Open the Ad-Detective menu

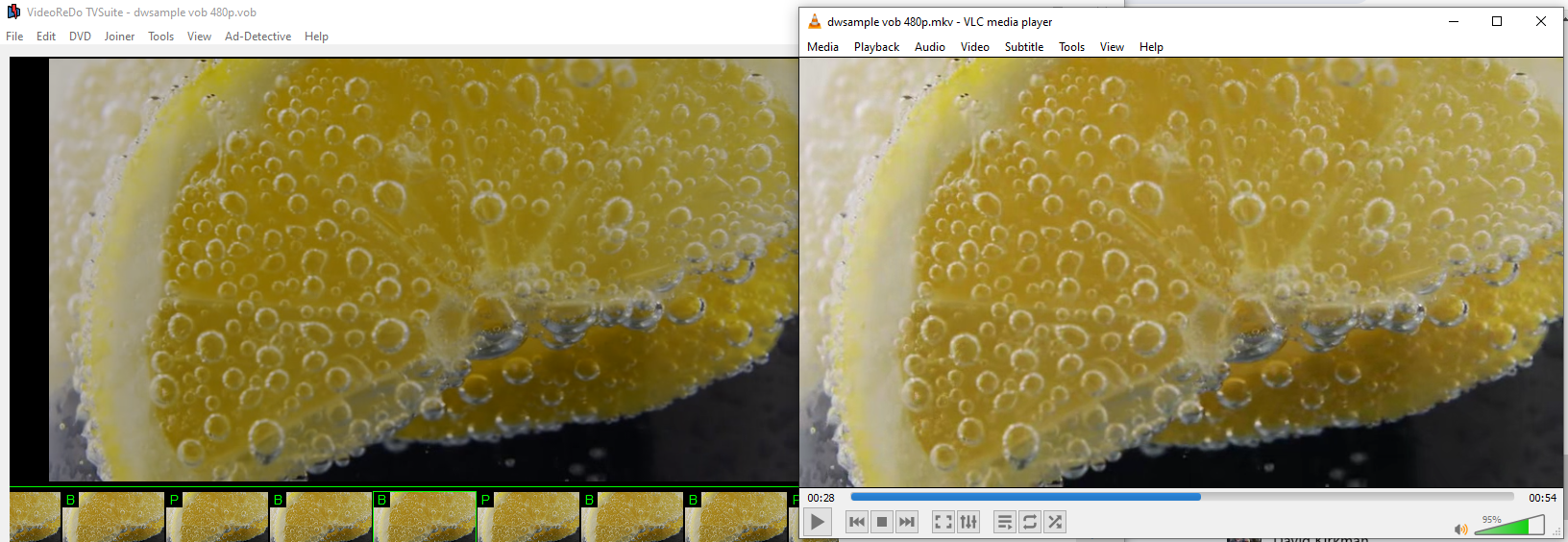point(257,37)
